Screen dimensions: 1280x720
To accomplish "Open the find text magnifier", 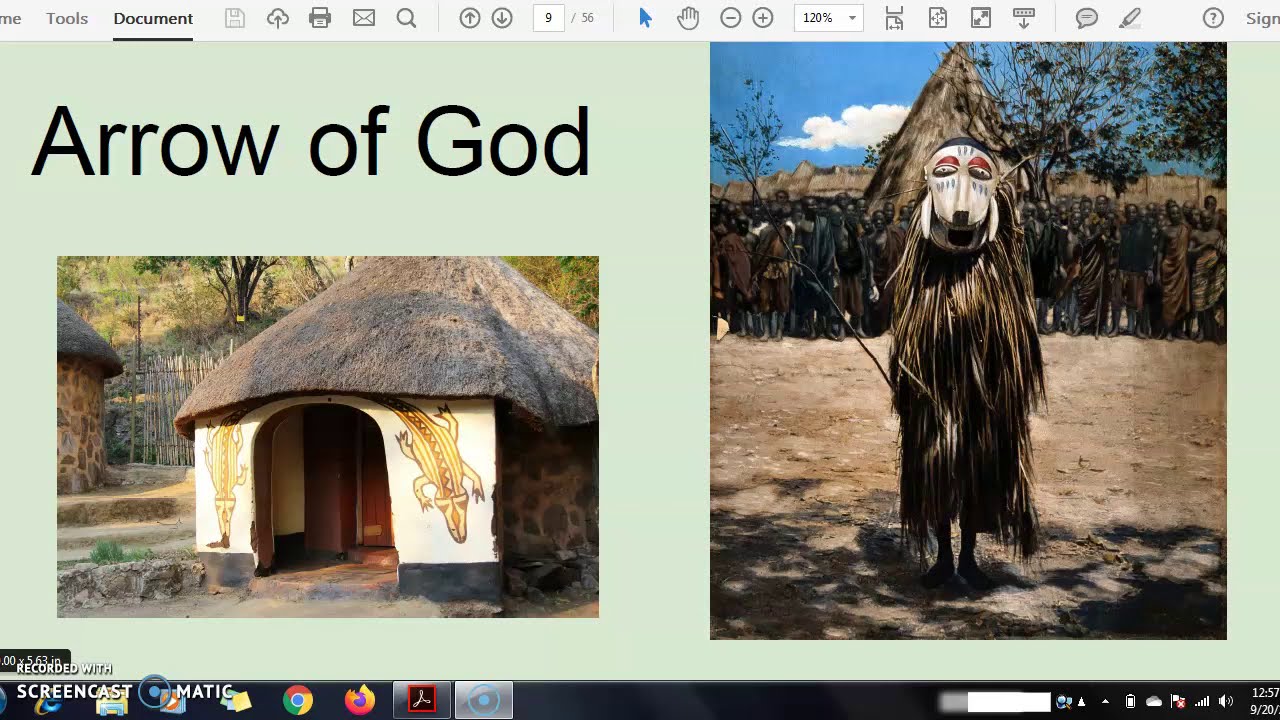I will [406, 18].
